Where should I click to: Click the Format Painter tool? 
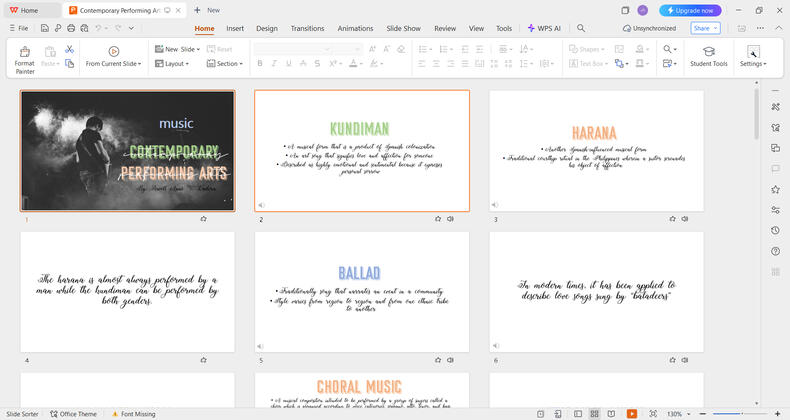pos(24,59)
